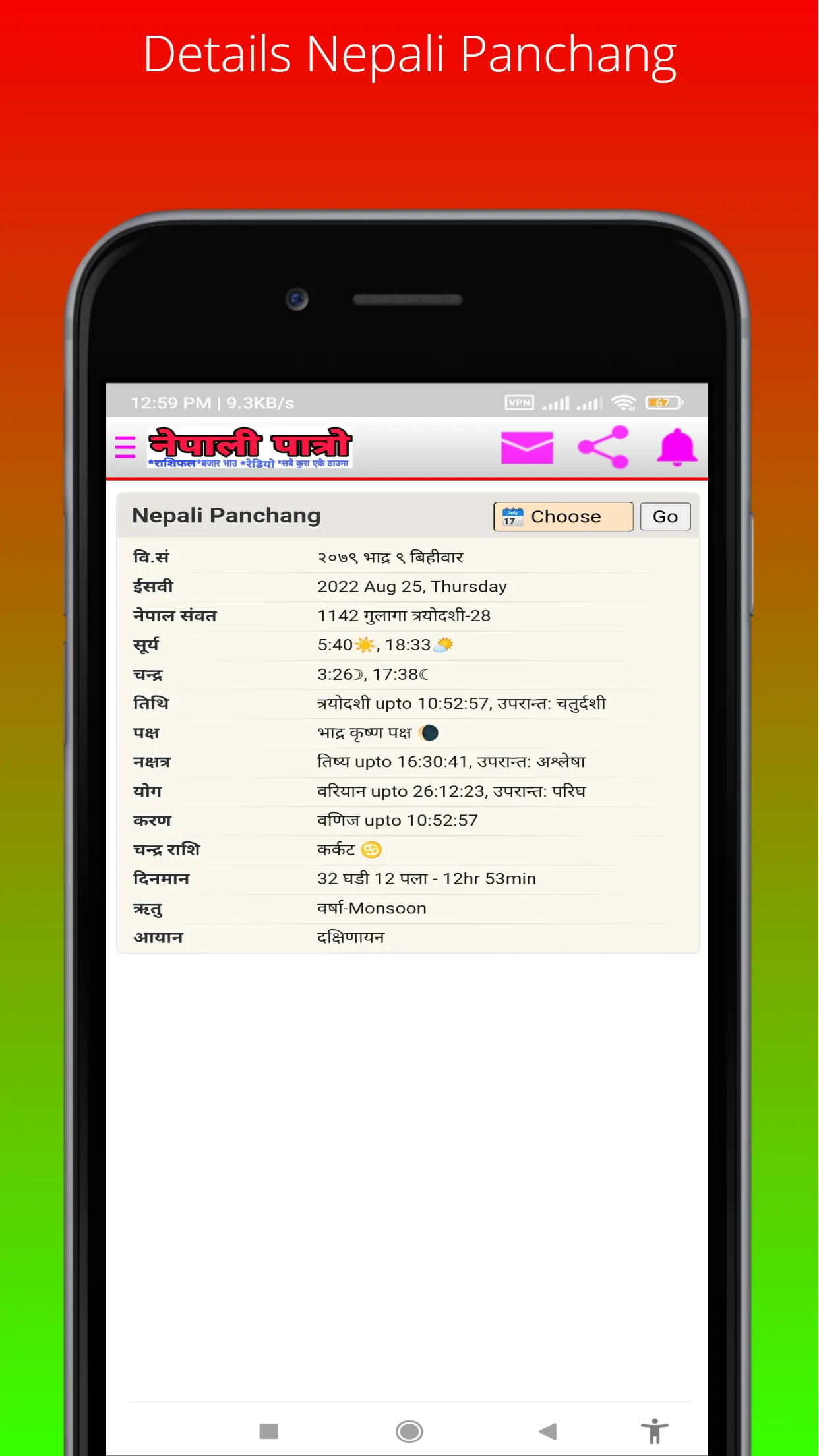Image resolution: width=819 pixels, height=1456 pixels.
Task: Tap the Cancer zodiac symbol
Action: pyautogui.click(x=371, y=849)
